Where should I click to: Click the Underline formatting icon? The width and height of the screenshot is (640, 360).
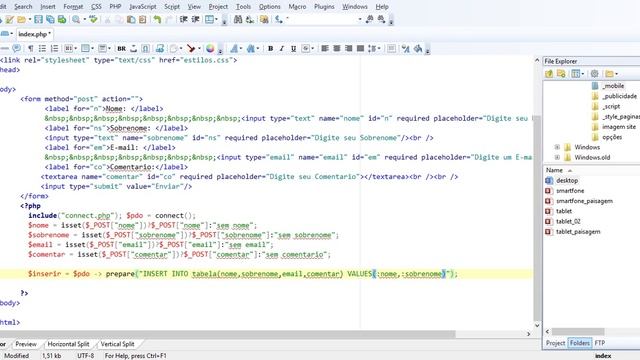point(293,49)
